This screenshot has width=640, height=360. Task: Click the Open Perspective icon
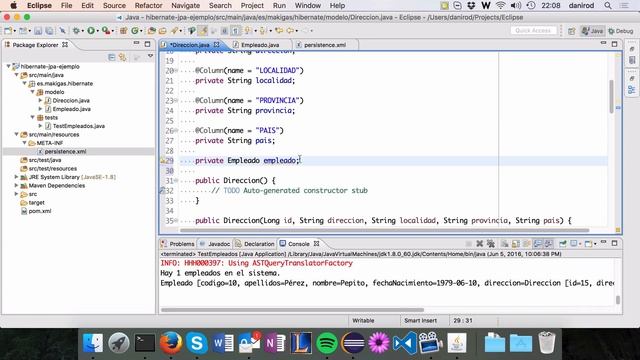tap(571, 31)
